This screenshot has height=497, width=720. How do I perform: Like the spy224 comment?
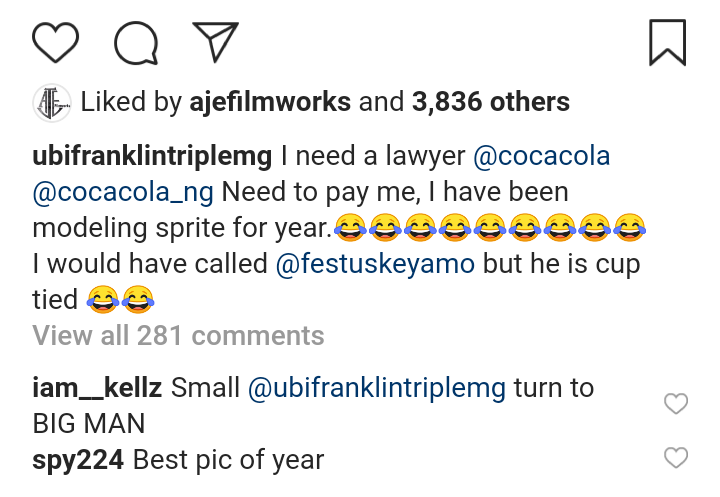[x=676, y=458]
